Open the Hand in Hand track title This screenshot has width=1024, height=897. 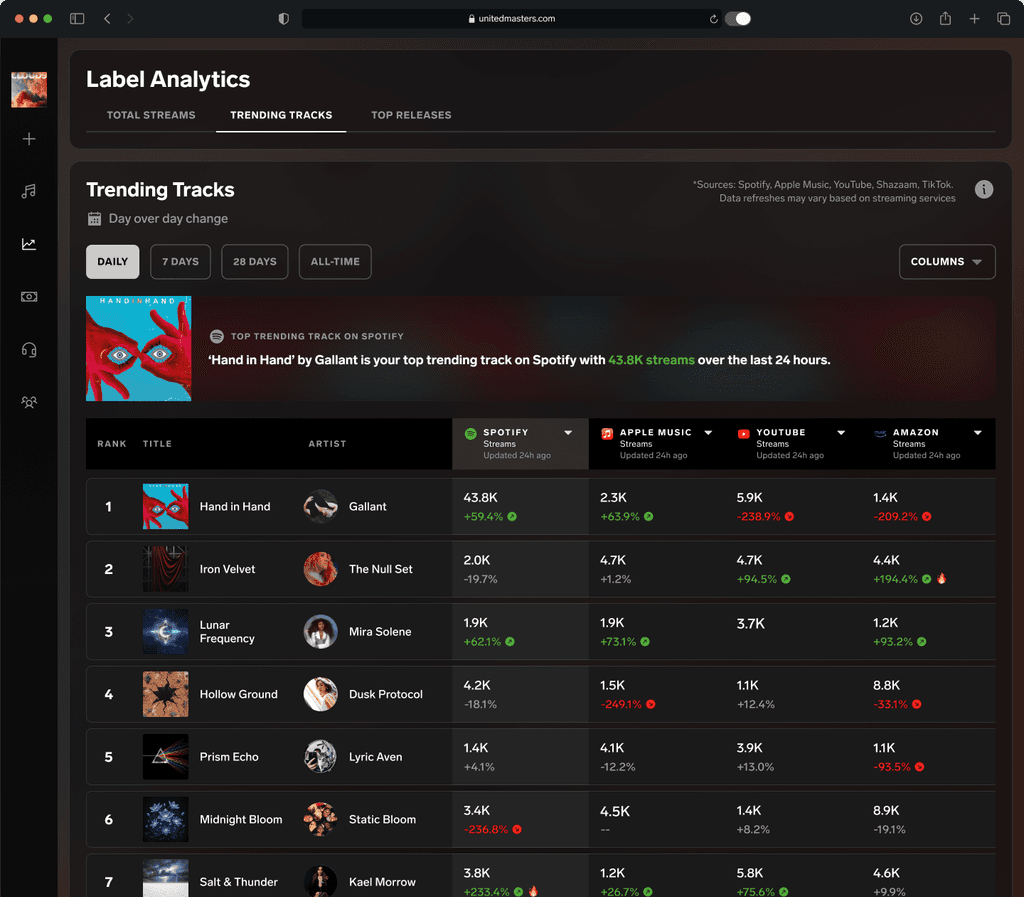pos(235,507)
